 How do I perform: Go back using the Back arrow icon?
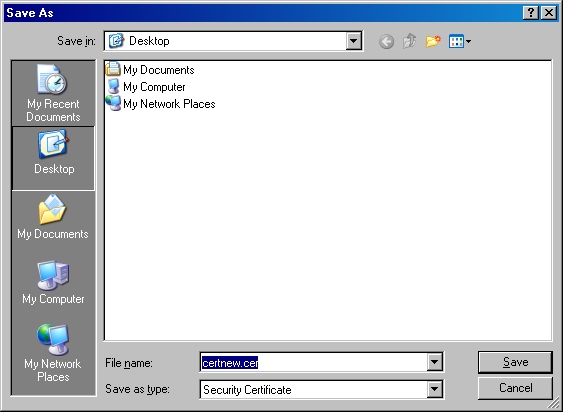coord(386,42)
